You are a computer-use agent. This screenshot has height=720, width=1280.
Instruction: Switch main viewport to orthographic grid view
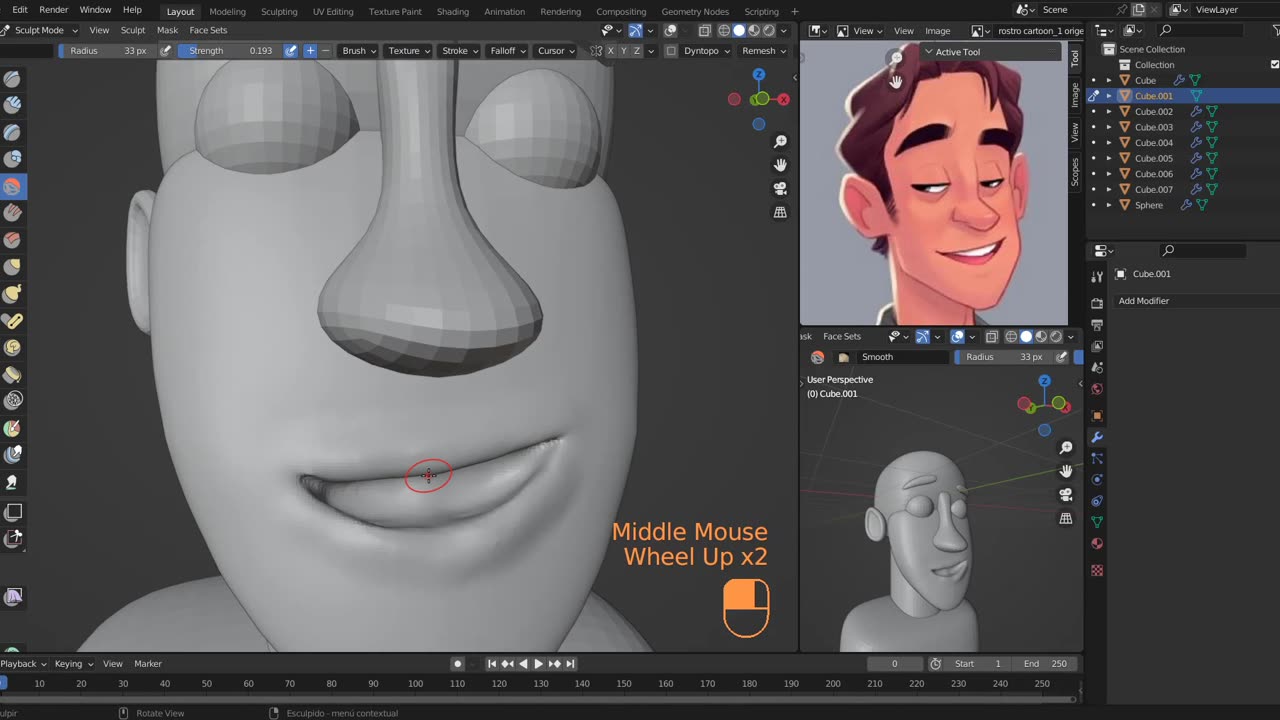tap(781, 212)
